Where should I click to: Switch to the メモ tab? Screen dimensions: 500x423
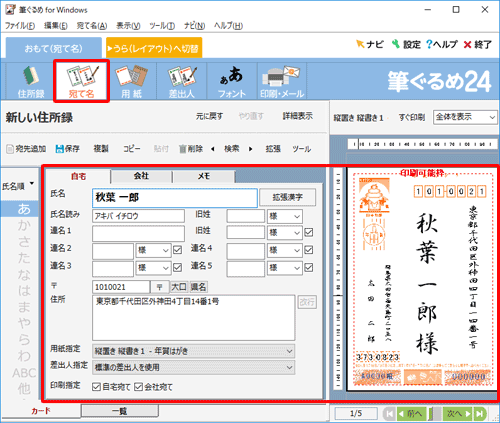204,176
